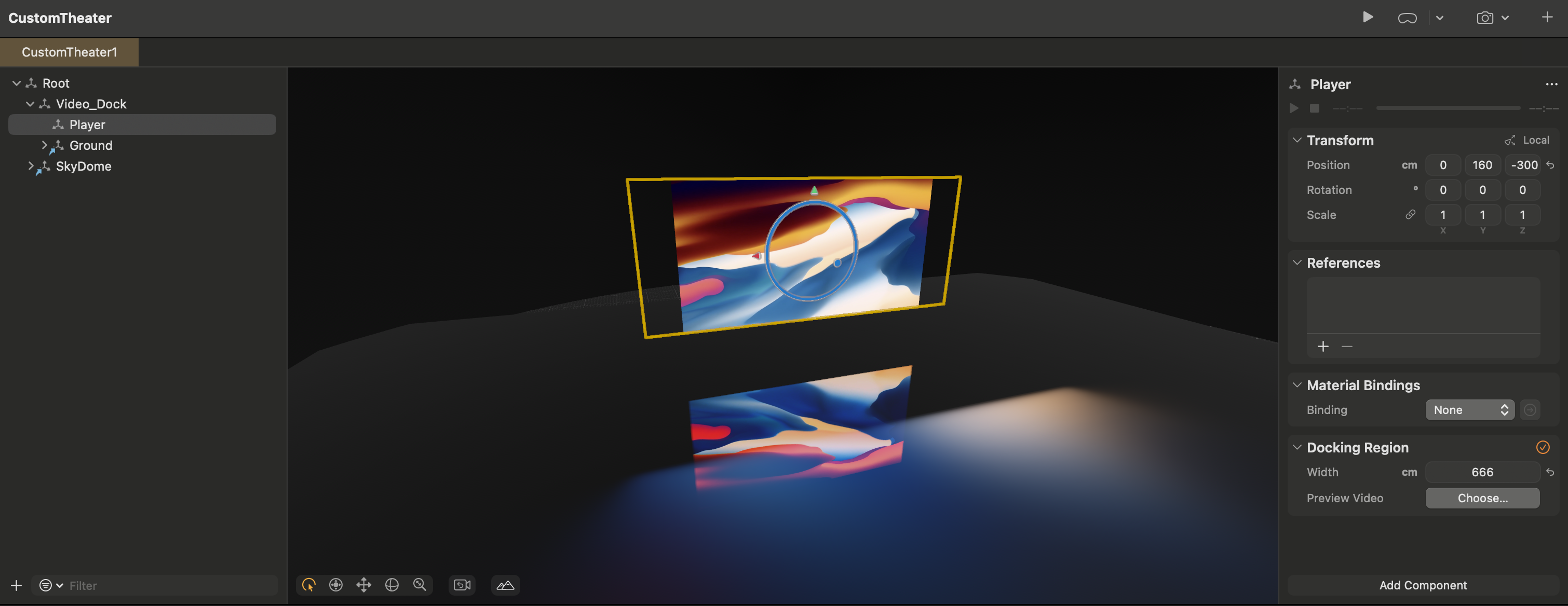
Task: Click the Scale X field
Action: point(1442,215)
